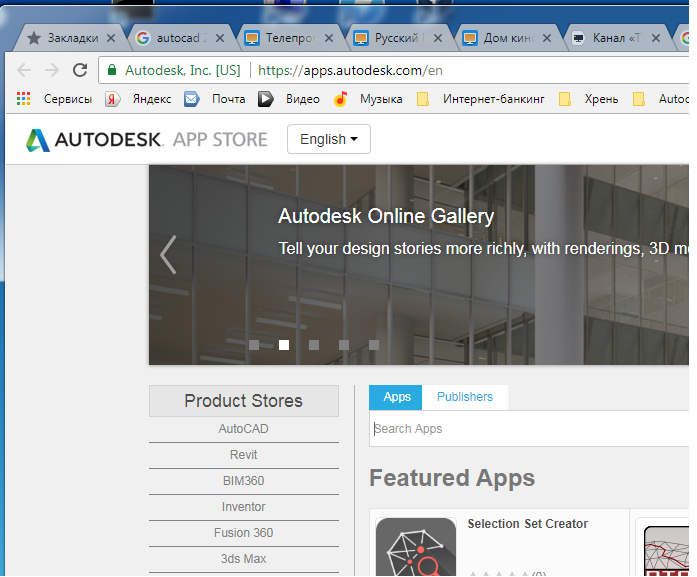697x577 pixels.
Task: Close the autocad Google search tab
Action: (220, 38)
